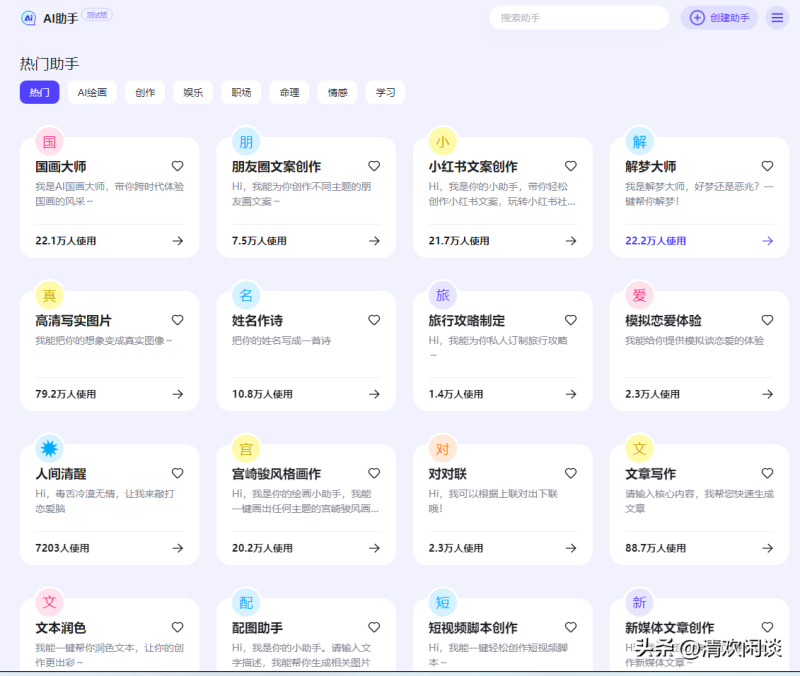Open the 职场 category tab
The height and width of the screenshot is (676, 800).
pos(241,92)
